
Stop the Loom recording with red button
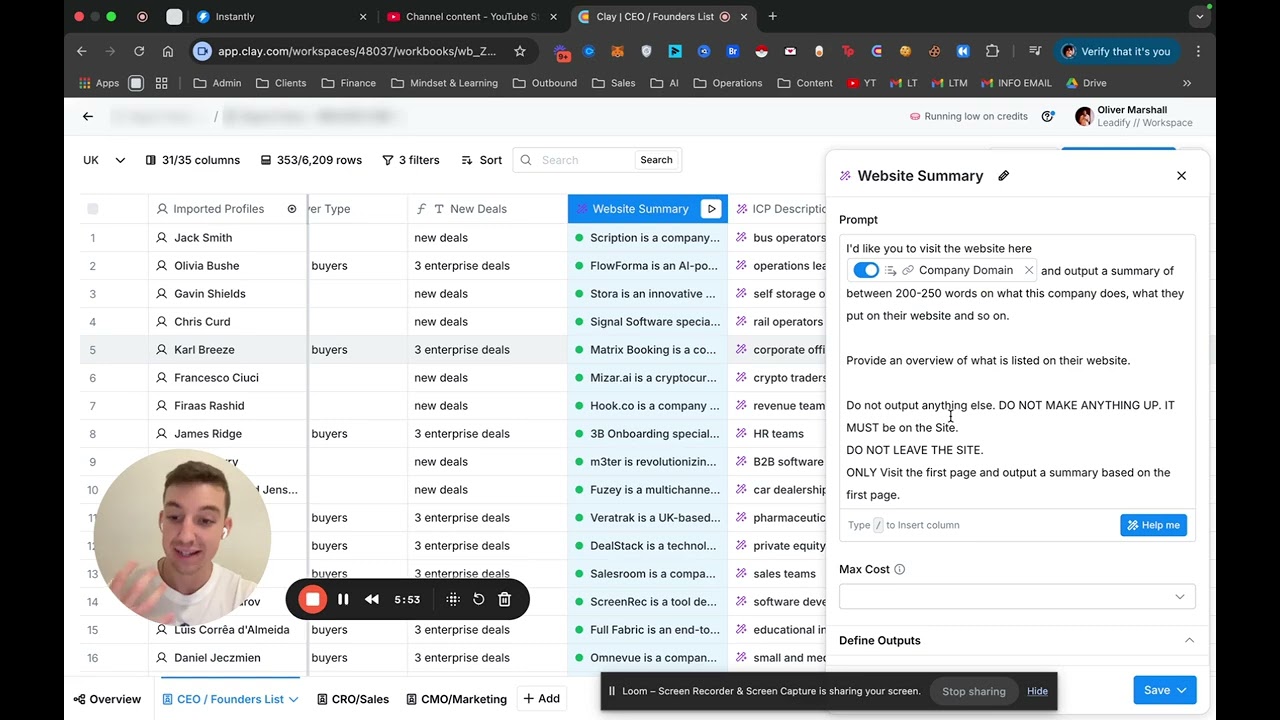coord(312,599)
